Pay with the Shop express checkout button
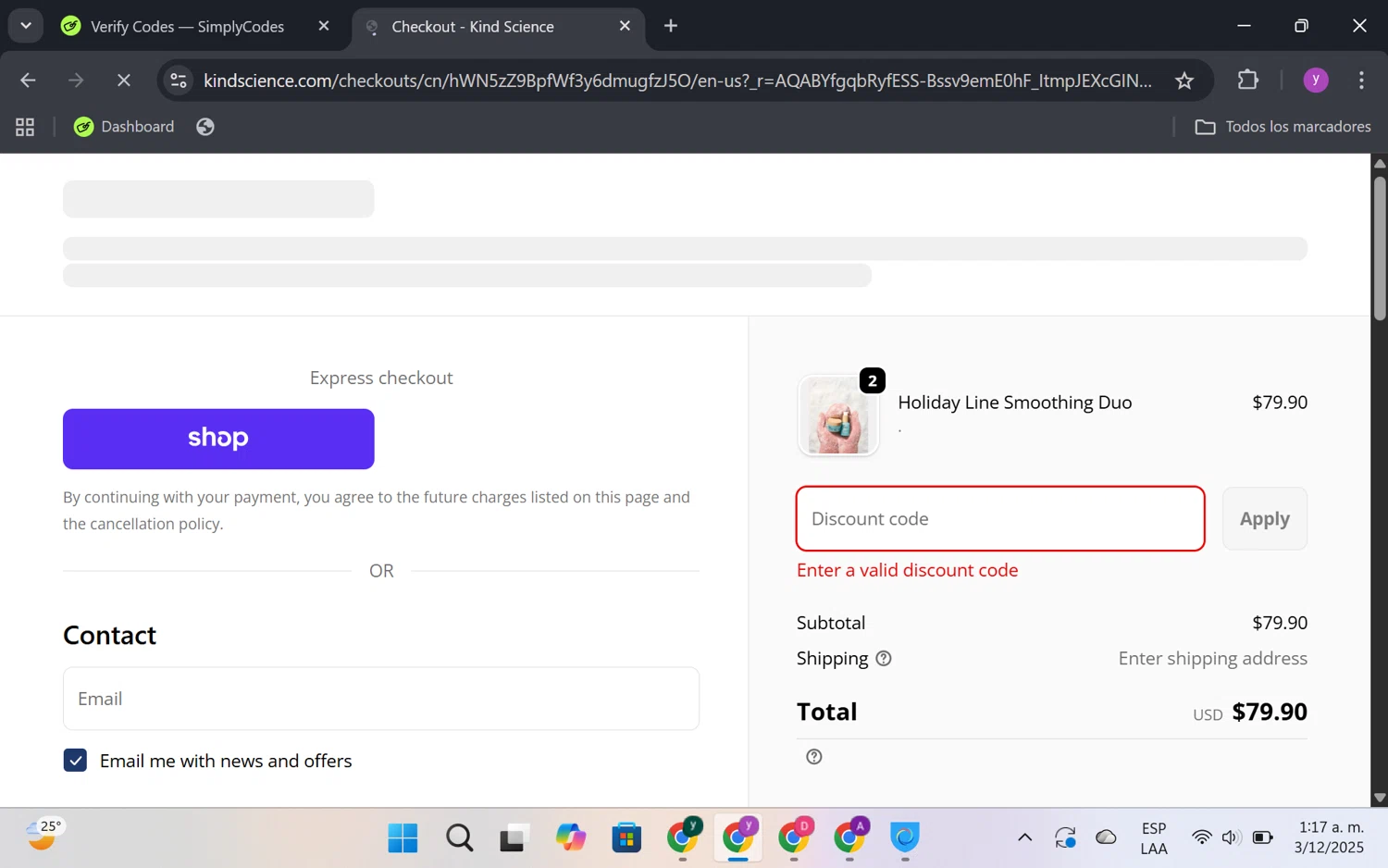1388x868 pixels. [x=218, y=439]
